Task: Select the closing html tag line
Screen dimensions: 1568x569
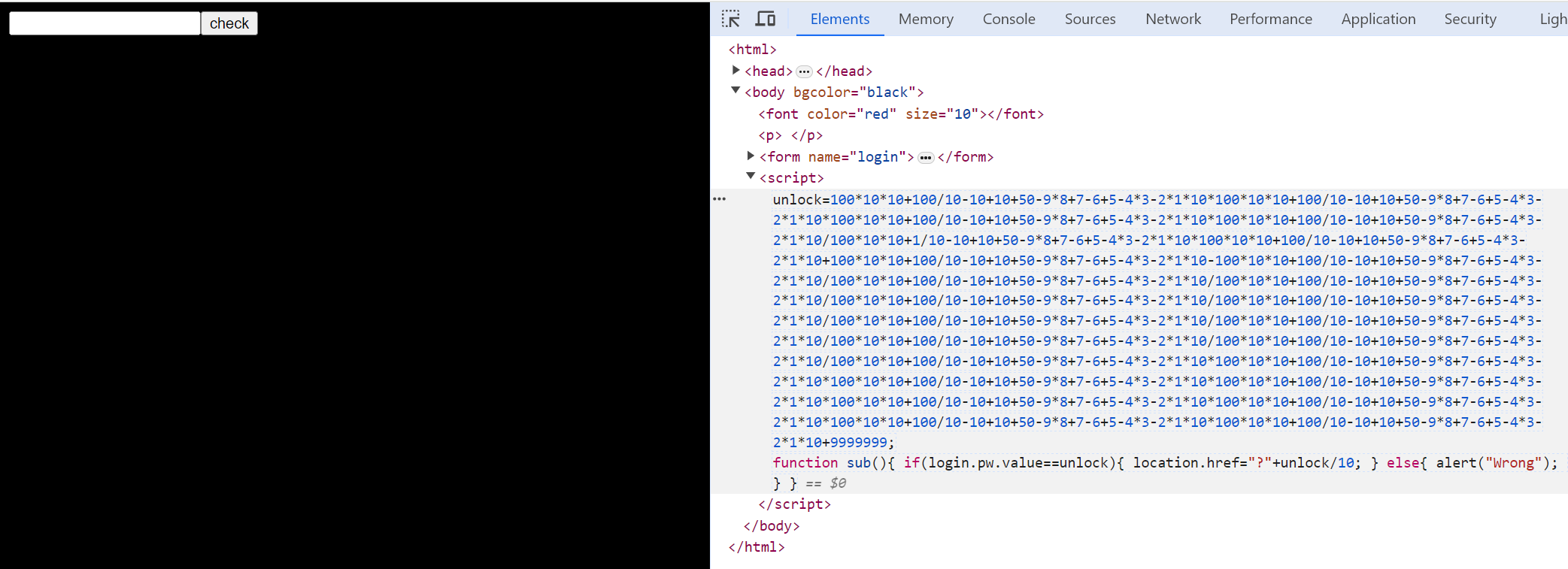Action: (x=757, y=546)
